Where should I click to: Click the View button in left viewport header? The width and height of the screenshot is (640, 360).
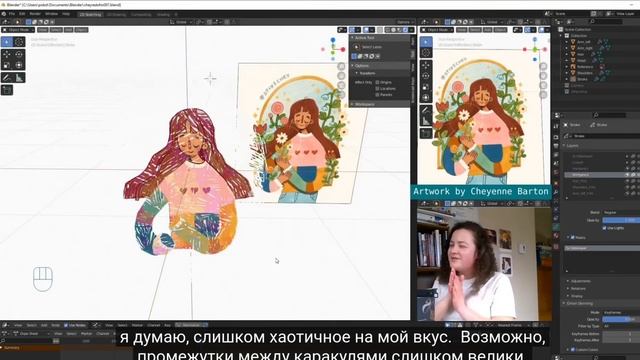tap(42, 30)
